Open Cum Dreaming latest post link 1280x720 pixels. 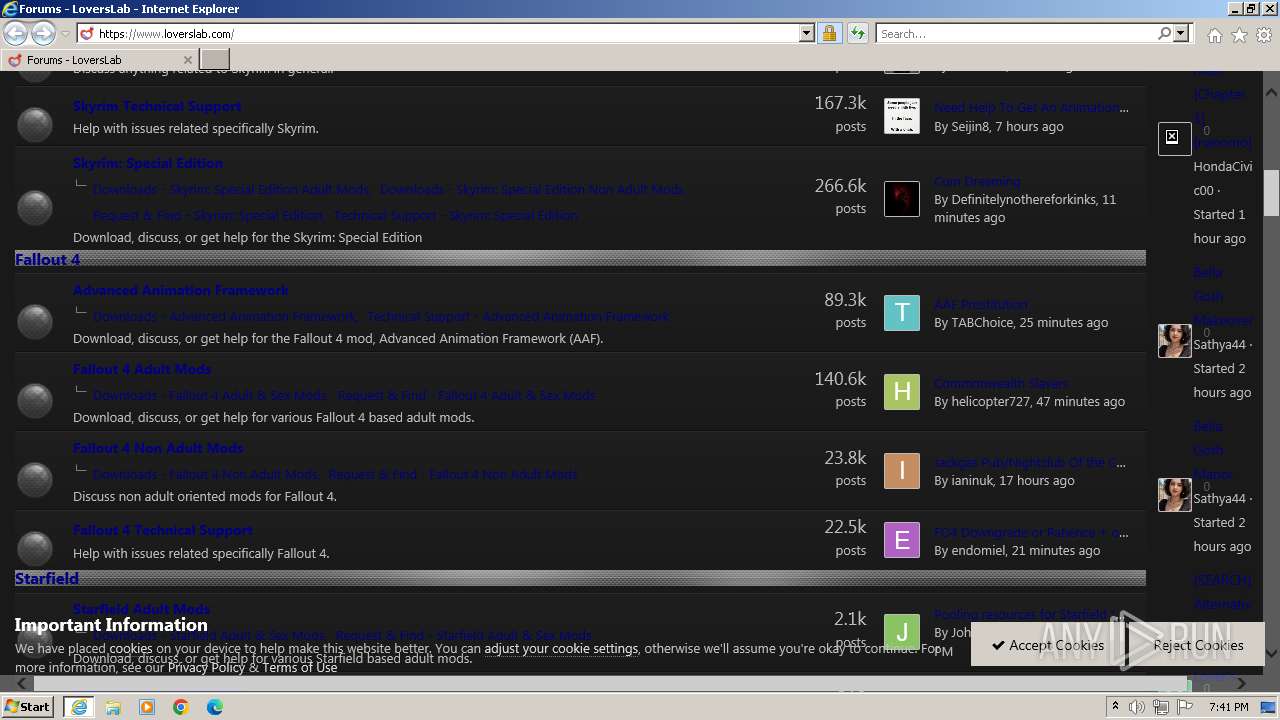(977, 181)
